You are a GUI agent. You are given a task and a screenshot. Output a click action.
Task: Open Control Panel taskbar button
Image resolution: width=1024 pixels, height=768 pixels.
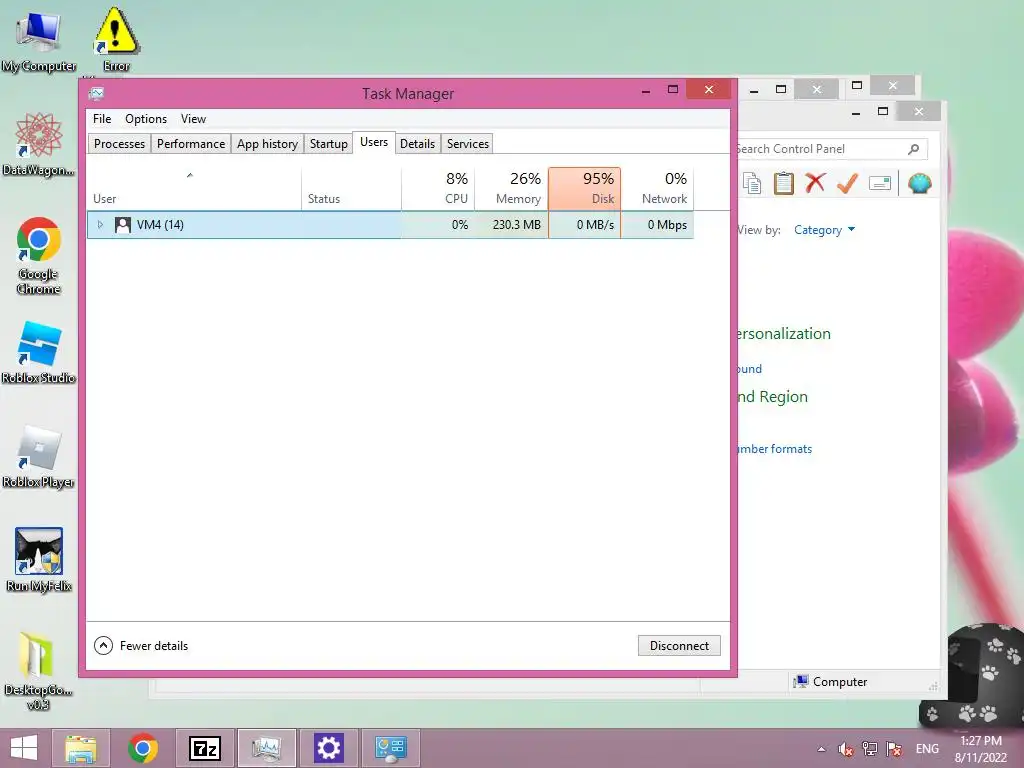391,748
